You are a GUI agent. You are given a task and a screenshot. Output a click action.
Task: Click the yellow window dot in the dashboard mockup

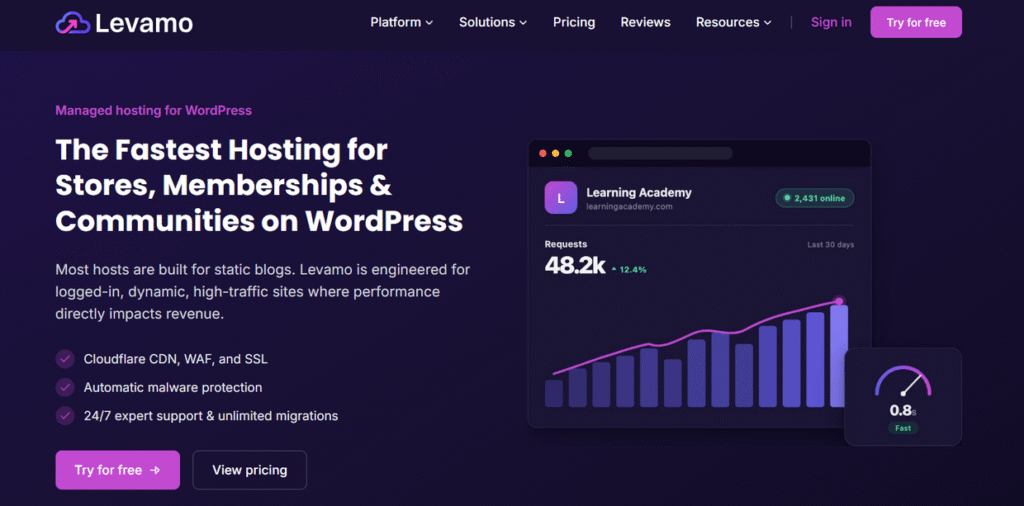pos(556,153)
